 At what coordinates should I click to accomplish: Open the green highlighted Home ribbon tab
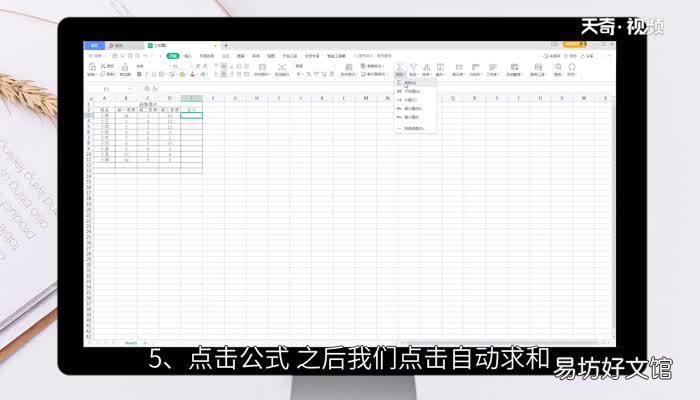173,56
